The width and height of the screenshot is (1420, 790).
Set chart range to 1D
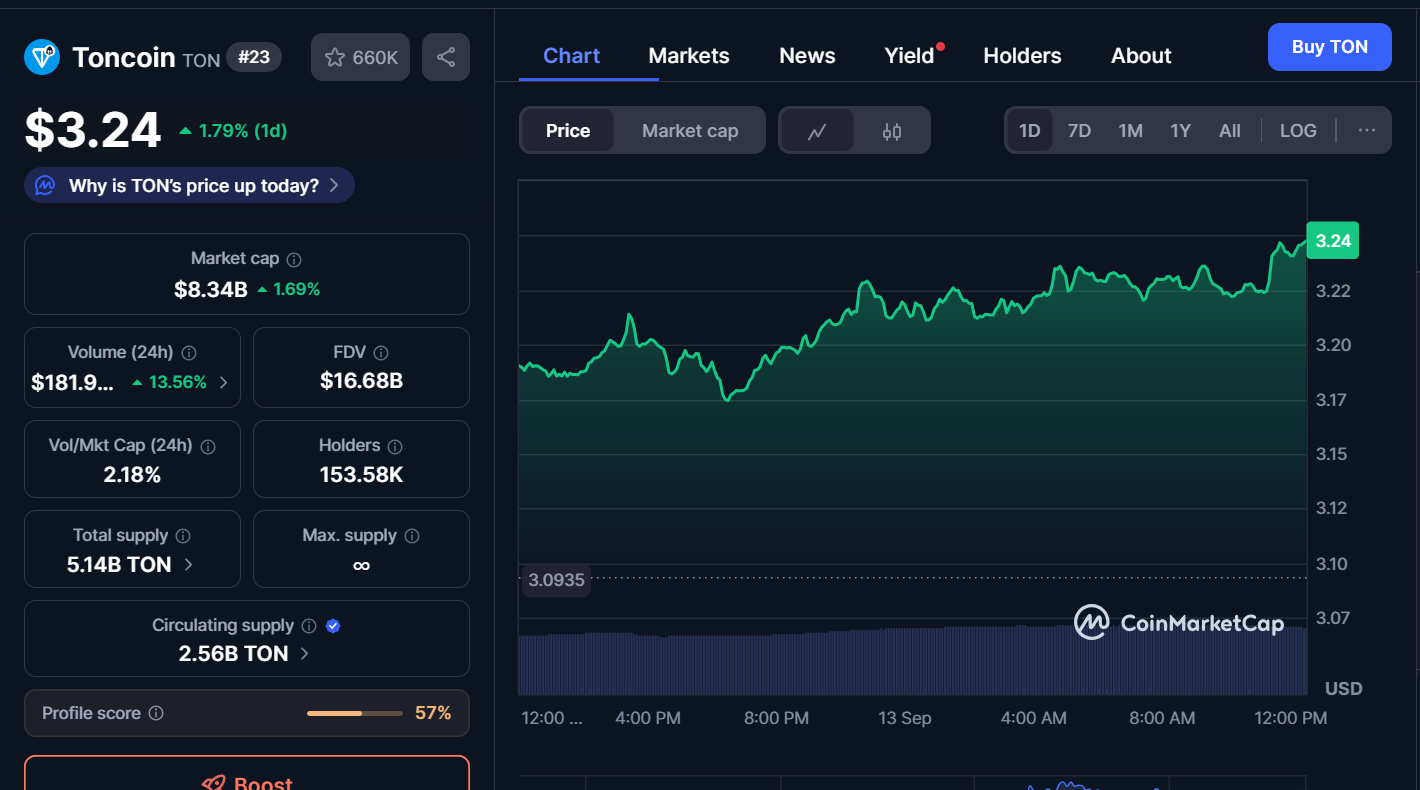pyautogui.click(x=1029, y=131)
